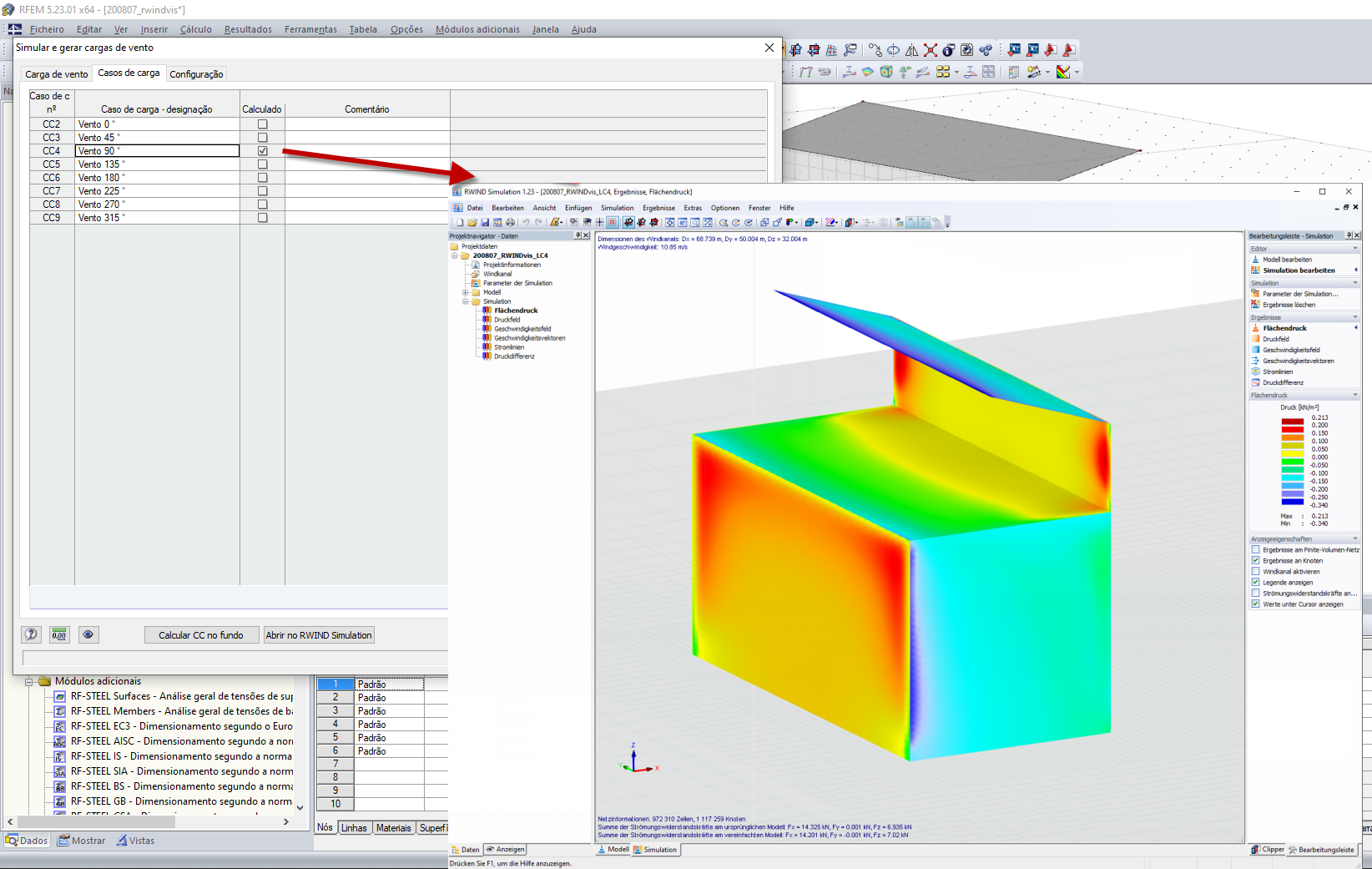This screenshot has height=869, width=1372.
Task: Click Abrir no RWIND Simulation button
Action: pyautogui.click(x=318, y=634)
